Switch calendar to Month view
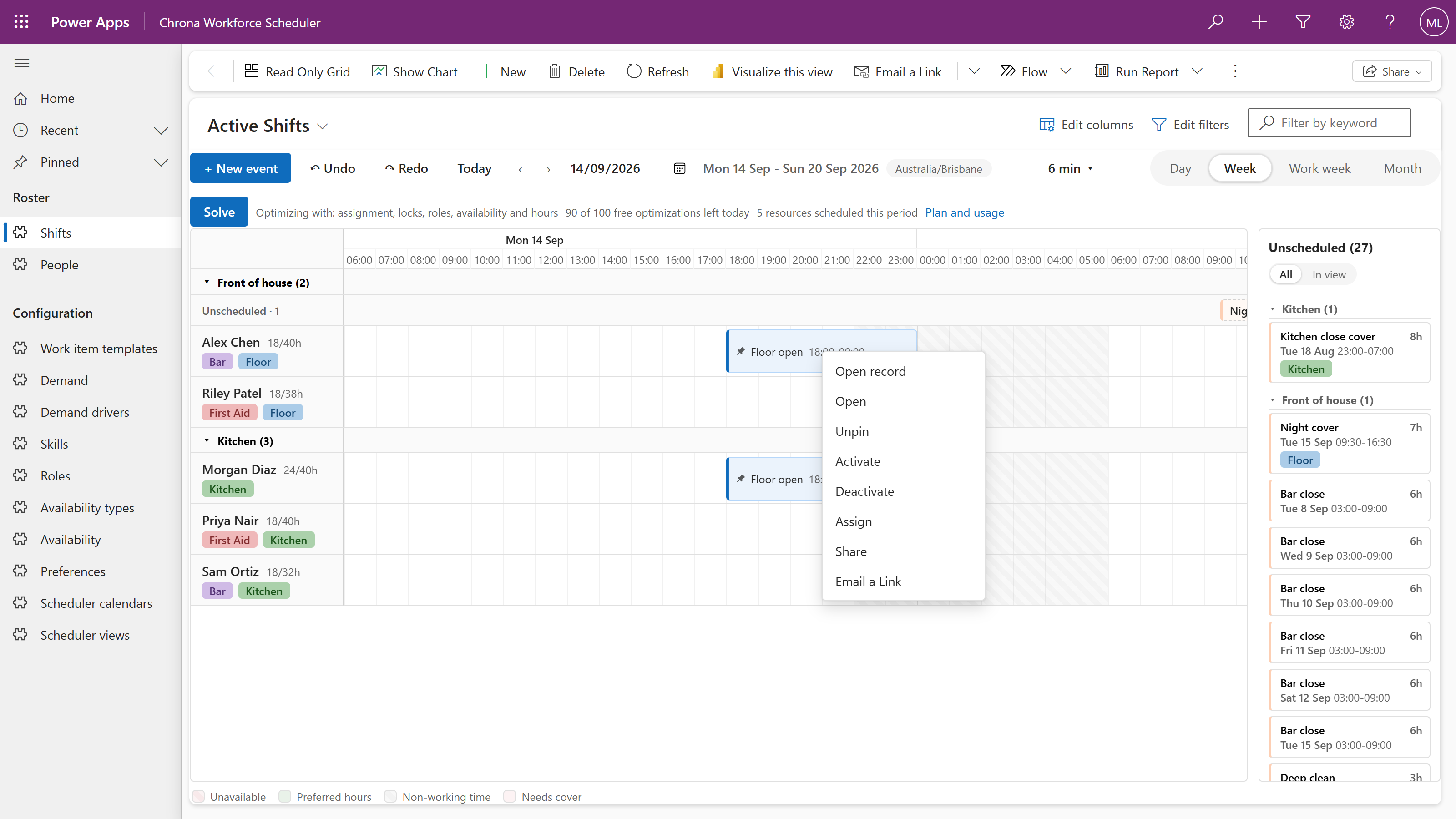 click(1402, 168)
